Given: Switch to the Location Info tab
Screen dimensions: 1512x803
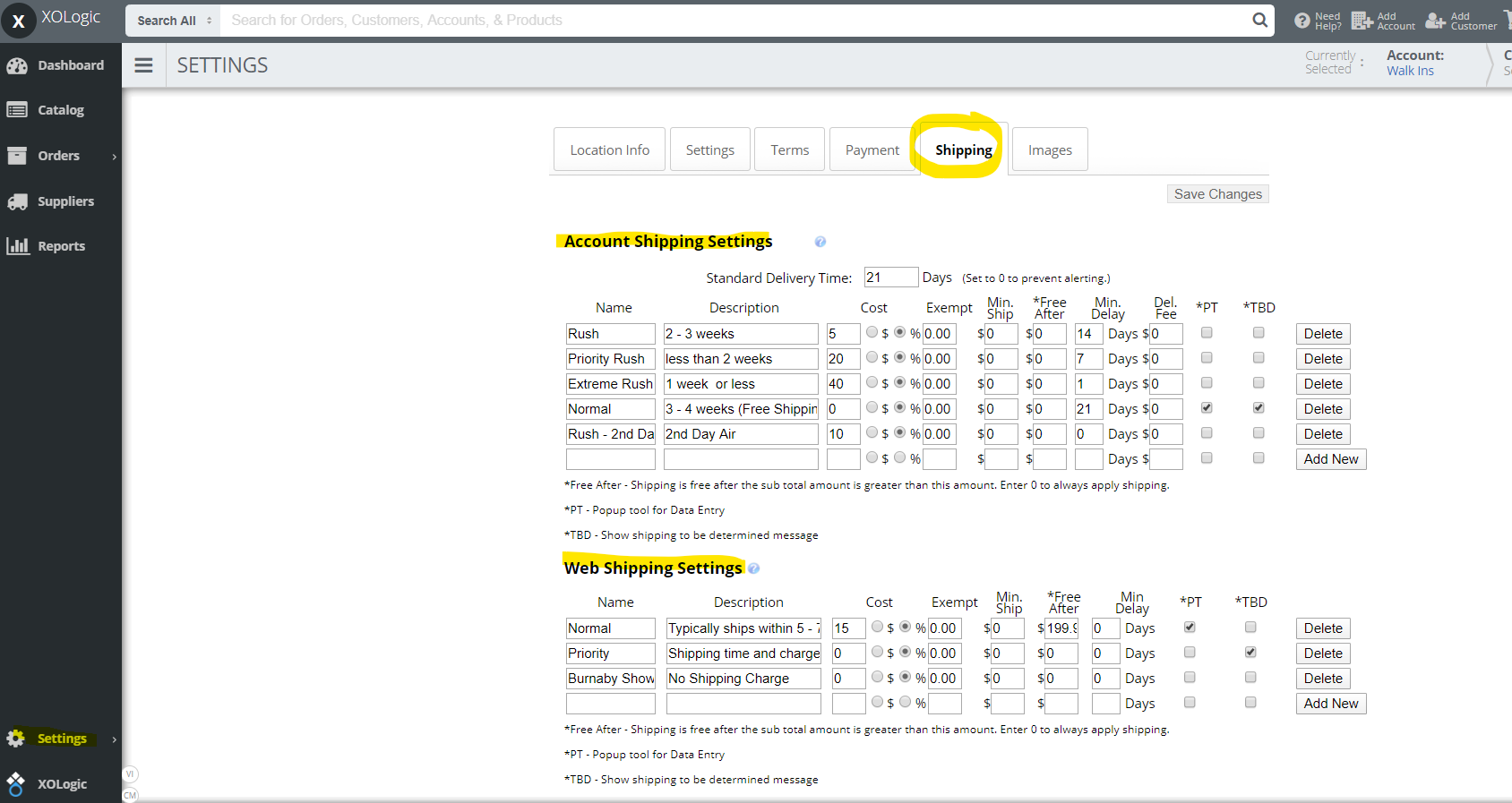Looking at the screenshot, I should tap(609, 149).
